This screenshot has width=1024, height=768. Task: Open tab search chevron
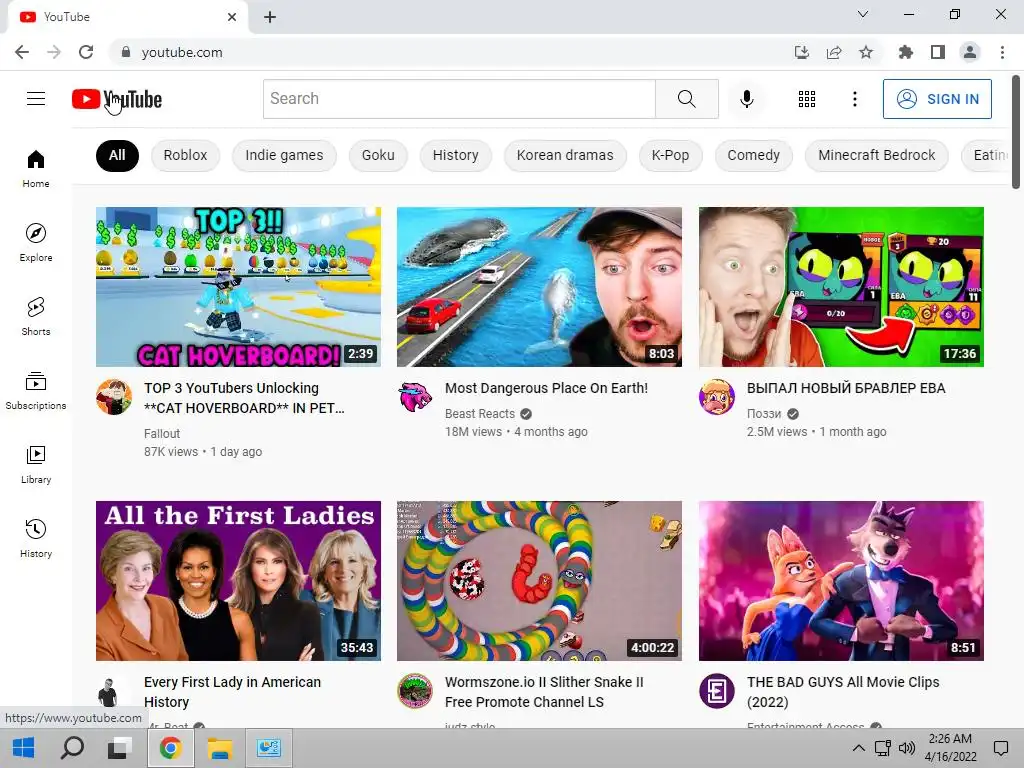[x=863, y=14]
